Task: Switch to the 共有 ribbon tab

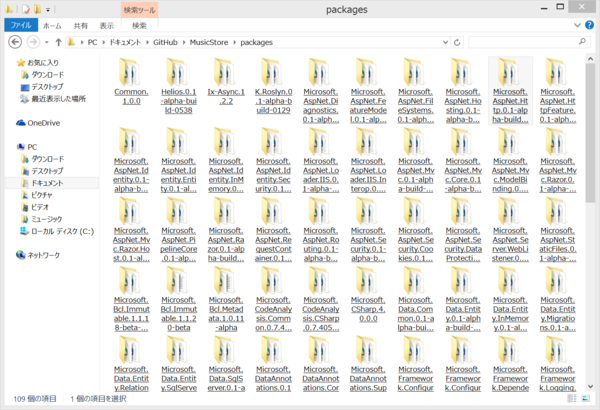Action: pyautogui.click(x=80, y=26)
